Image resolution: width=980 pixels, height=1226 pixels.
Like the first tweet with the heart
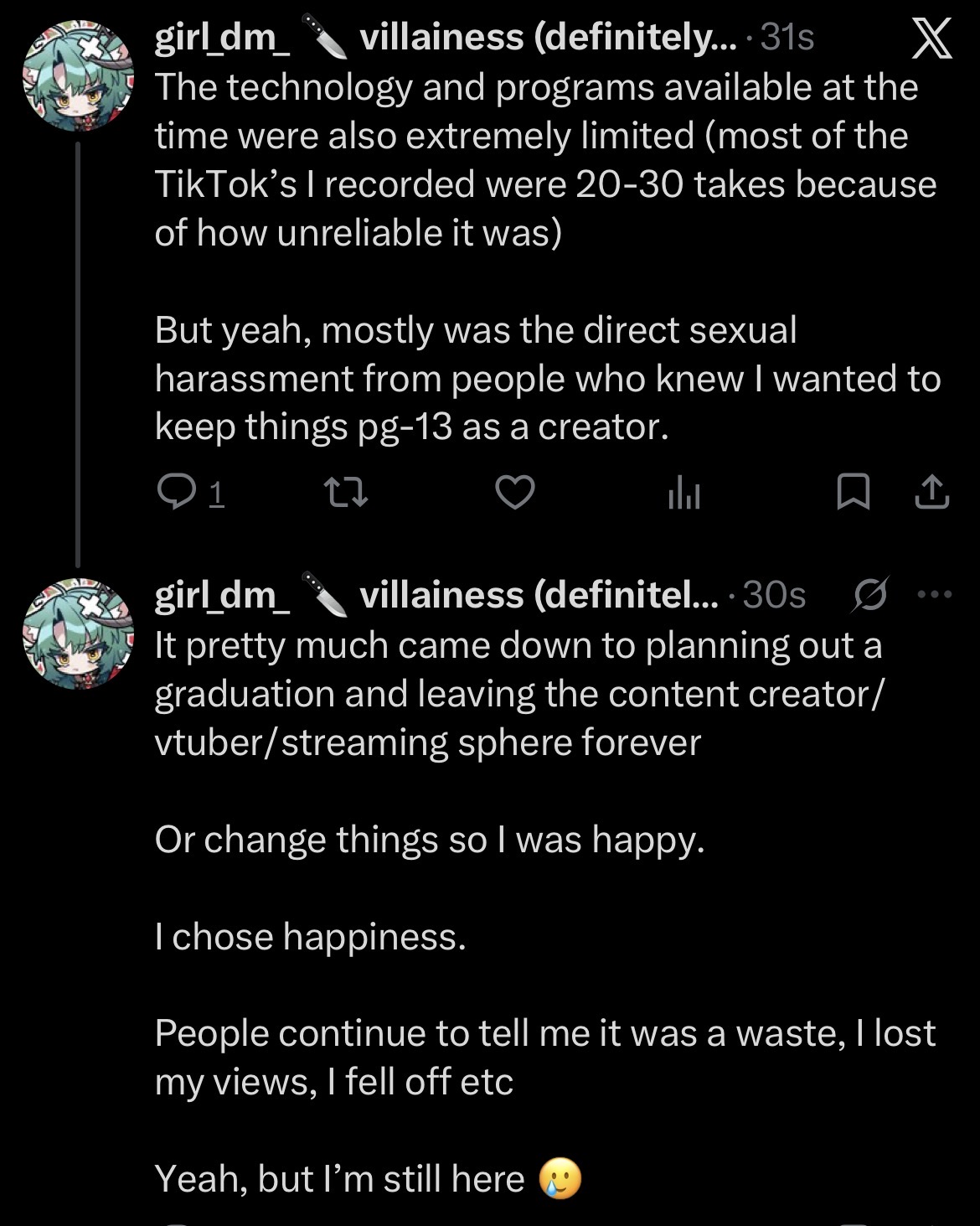[x=515, y=493]
